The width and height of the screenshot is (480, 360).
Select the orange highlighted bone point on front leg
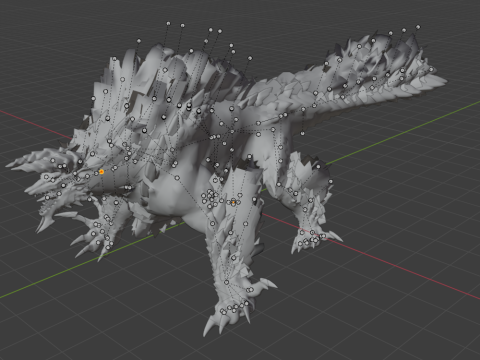[x=233, y=202]
